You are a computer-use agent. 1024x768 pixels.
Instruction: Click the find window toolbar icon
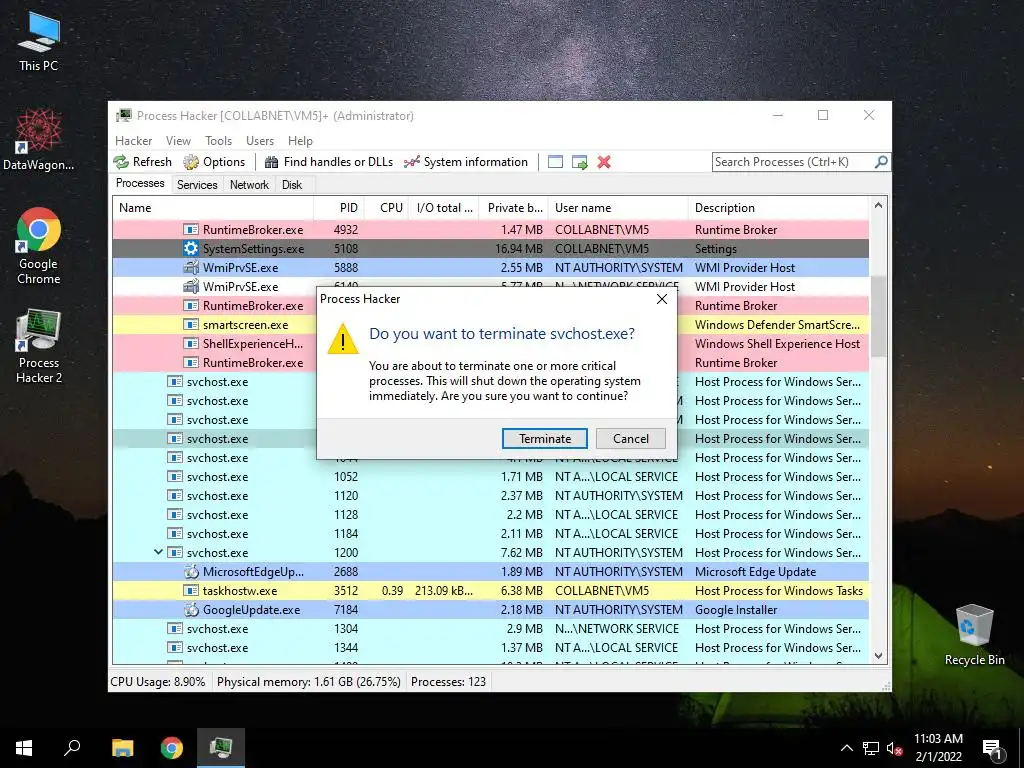(x=555, y=162)
